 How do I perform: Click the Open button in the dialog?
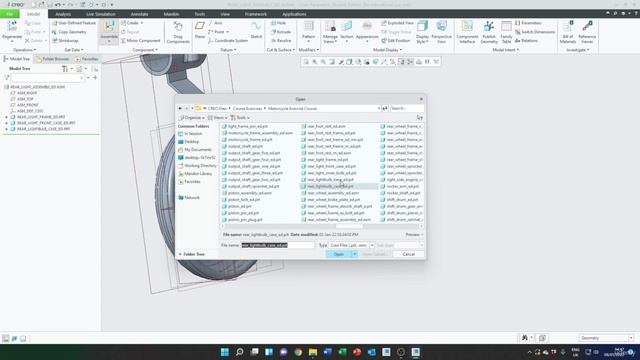click(339, 254)
